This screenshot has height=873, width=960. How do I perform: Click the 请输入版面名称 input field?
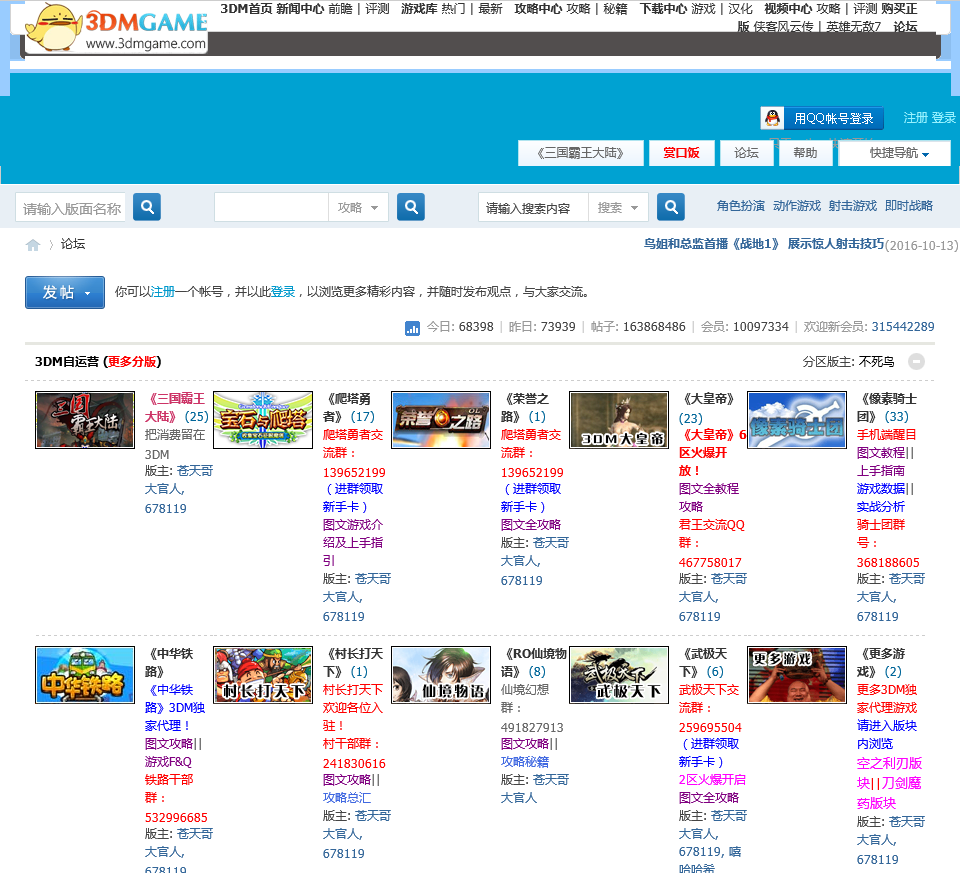click(71, 208)
